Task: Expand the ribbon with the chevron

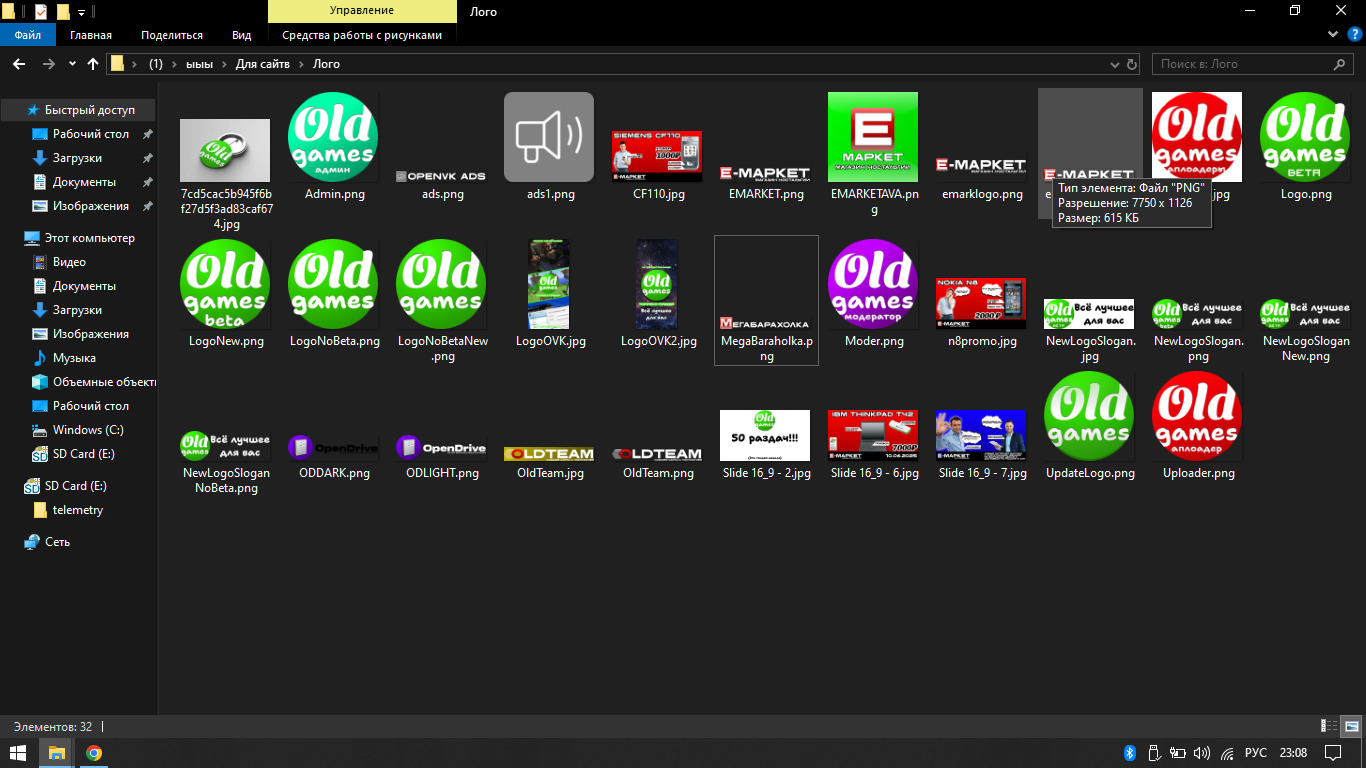Action: tap(1332, 35)
